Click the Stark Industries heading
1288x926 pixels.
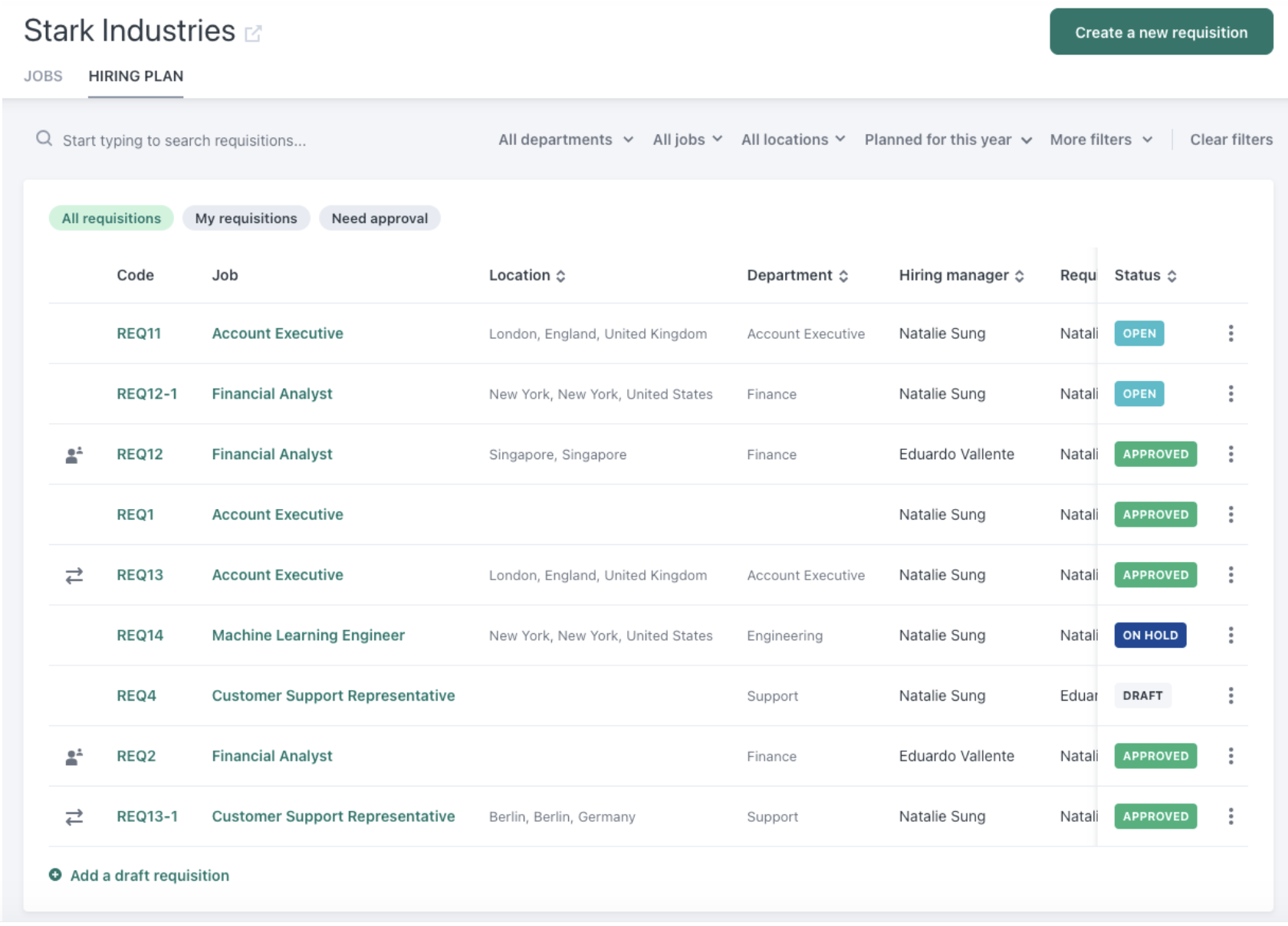point(130,31)
